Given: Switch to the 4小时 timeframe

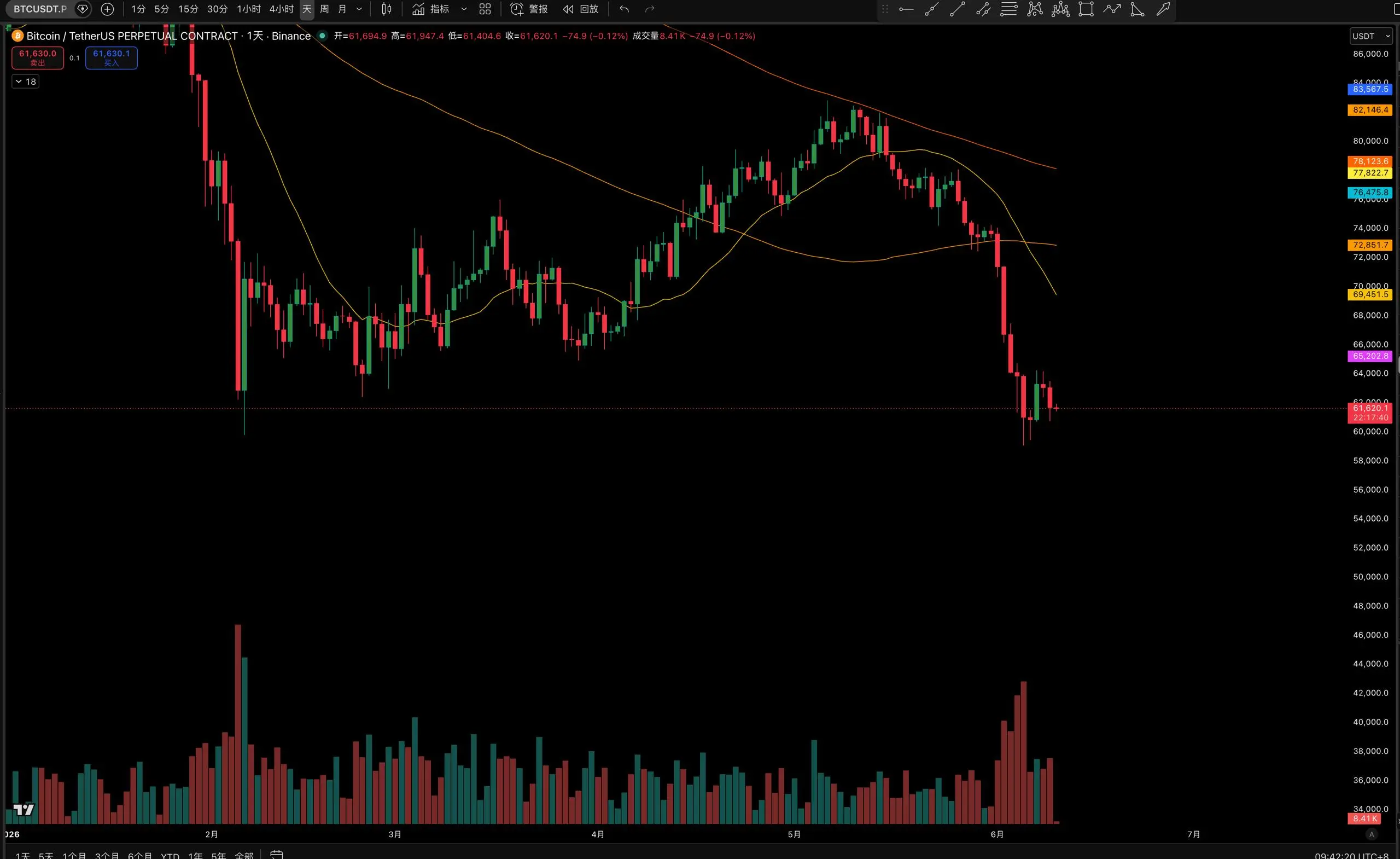Looking at the screenshot, I should point(281,9).
